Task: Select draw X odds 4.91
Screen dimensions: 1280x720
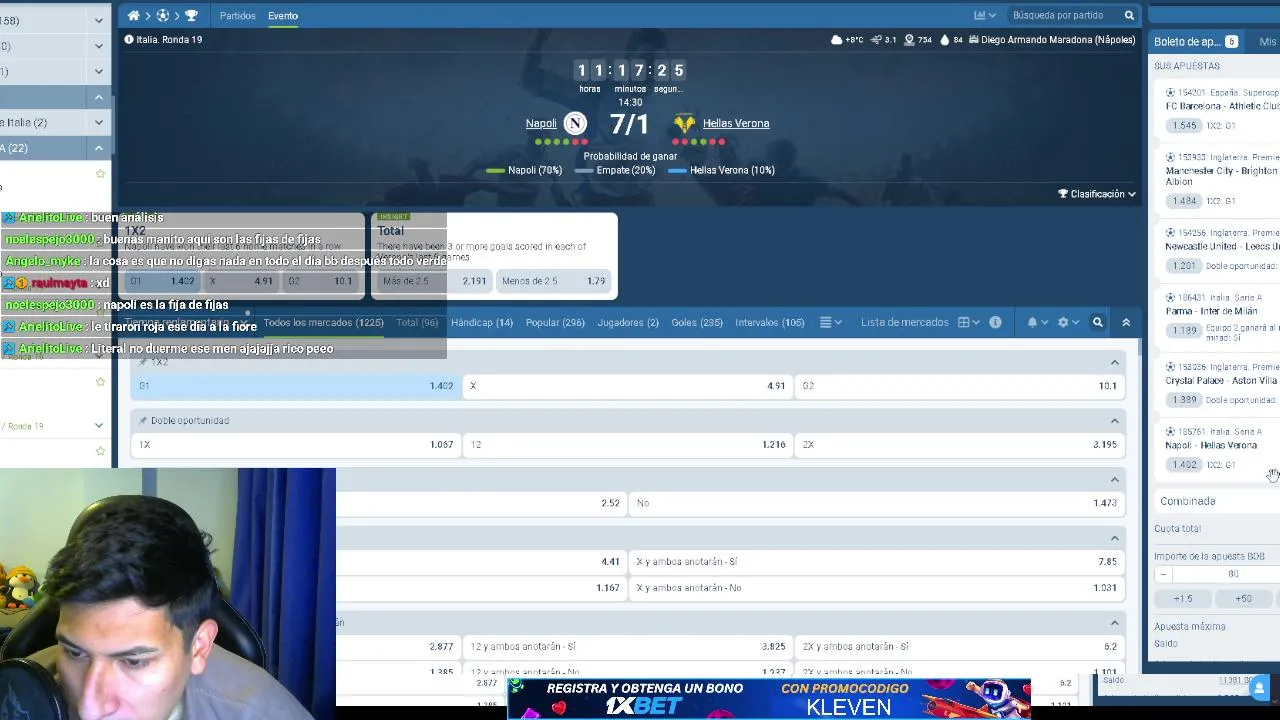Action: 628,386
